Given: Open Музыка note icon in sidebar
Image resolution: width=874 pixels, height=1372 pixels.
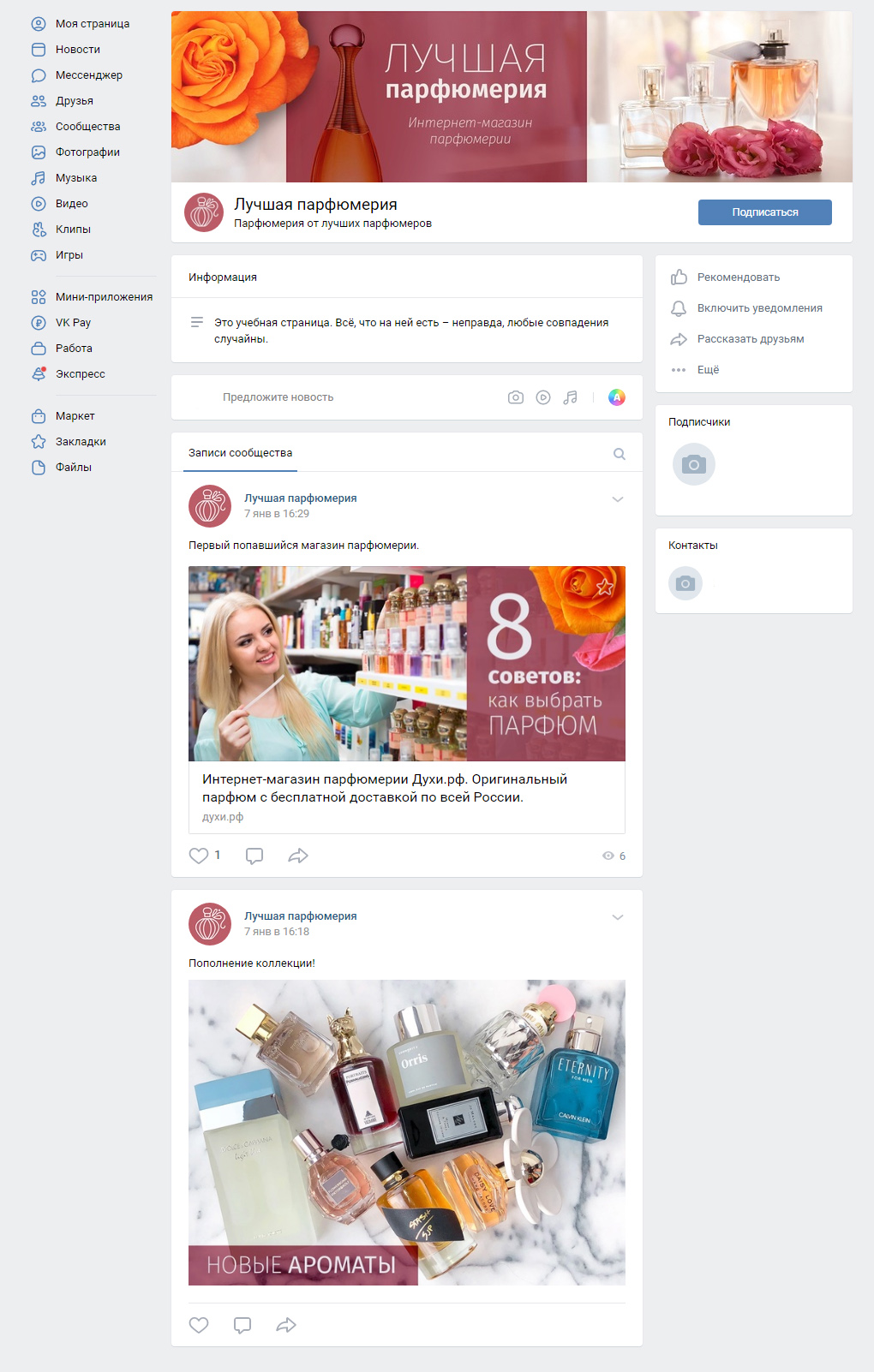Looking at the screenshot, I should click(39, 178).
